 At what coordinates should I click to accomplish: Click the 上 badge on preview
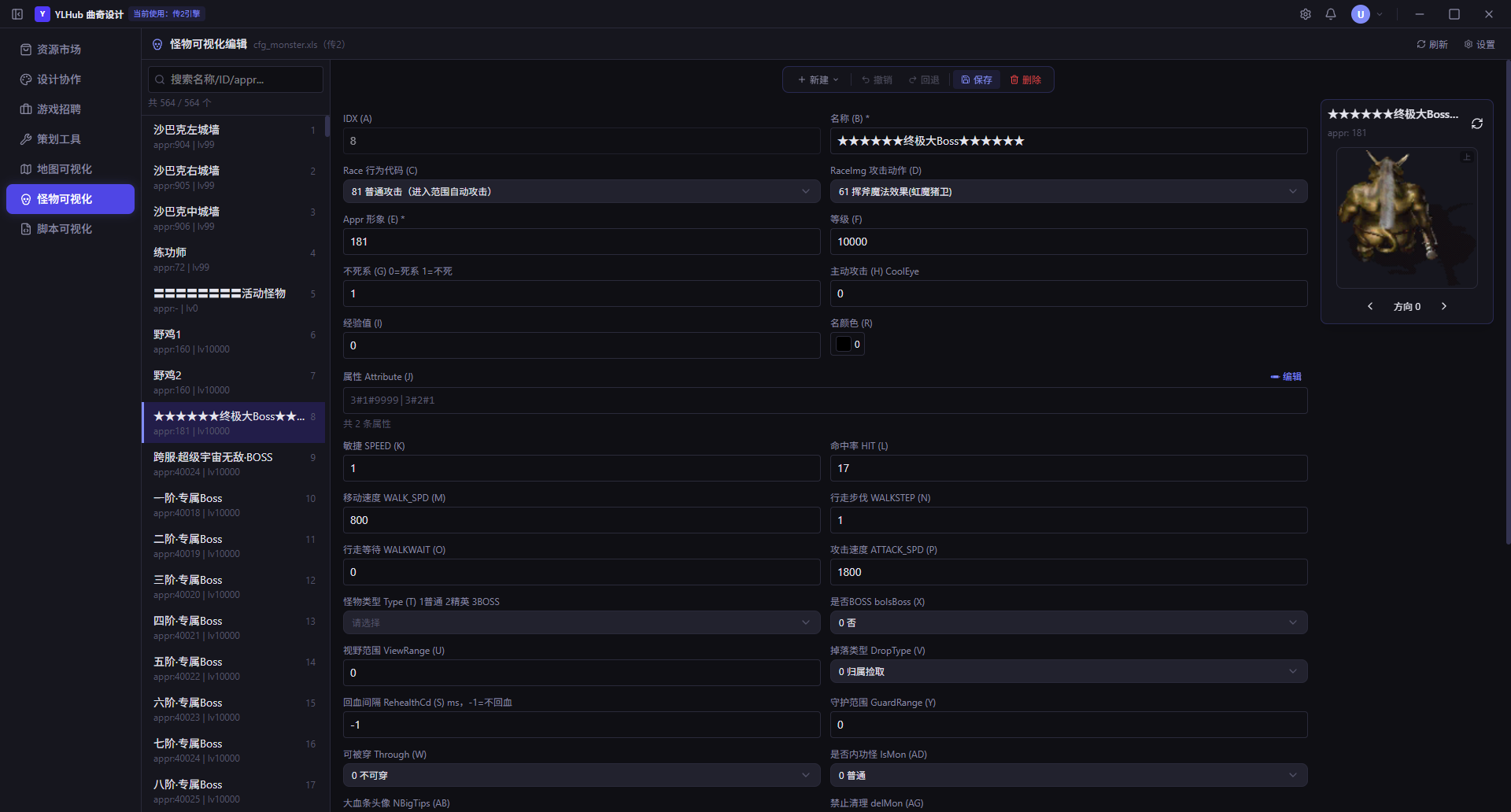1466,157
